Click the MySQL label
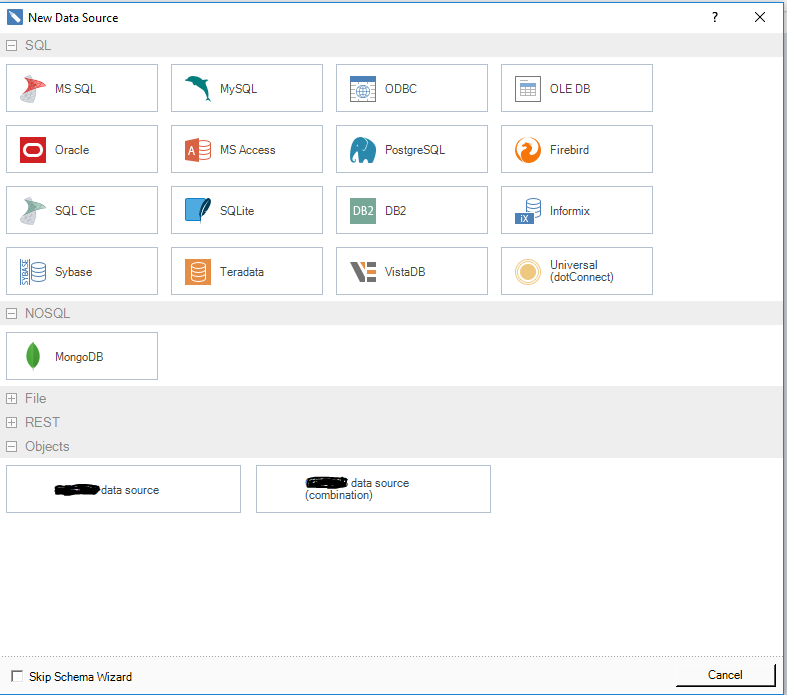 (238, 89)
